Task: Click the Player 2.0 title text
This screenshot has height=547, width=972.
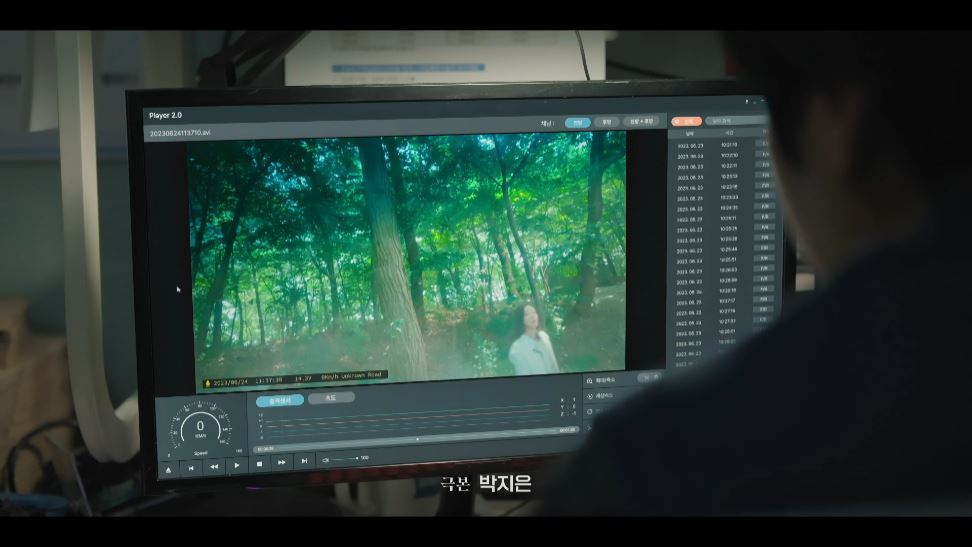Action: click(x=166, y=115)
